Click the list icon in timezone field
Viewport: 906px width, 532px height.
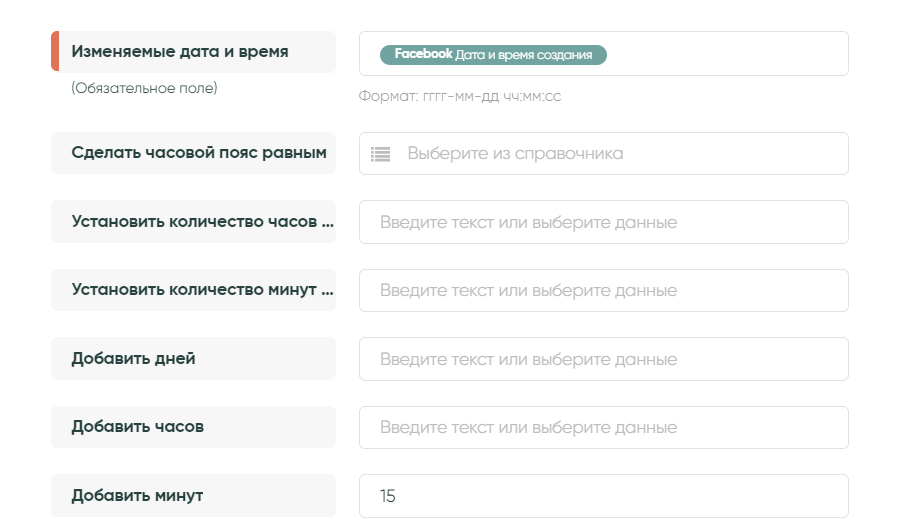[380, 154]
